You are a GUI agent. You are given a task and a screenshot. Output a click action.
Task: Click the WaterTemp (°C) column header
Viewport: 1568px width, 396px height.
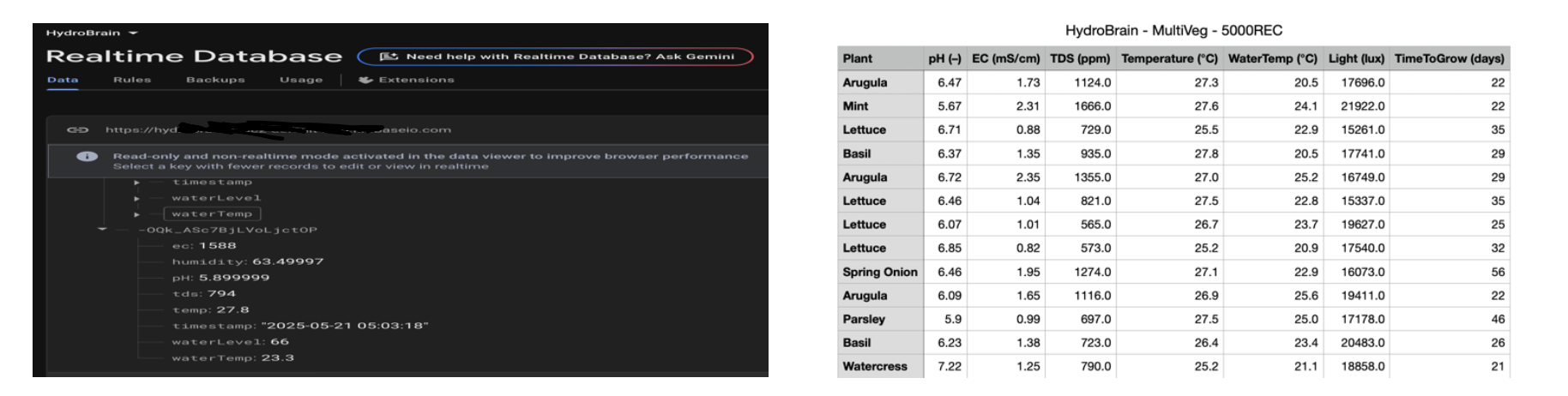coord(1273,58)
